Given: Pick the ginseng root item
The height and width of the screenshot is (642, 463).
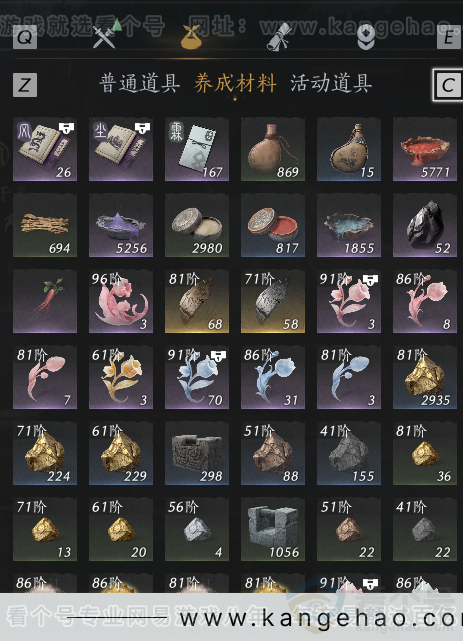Looking at the screenshot, I should pyautogui.click(x=45, y=301).
